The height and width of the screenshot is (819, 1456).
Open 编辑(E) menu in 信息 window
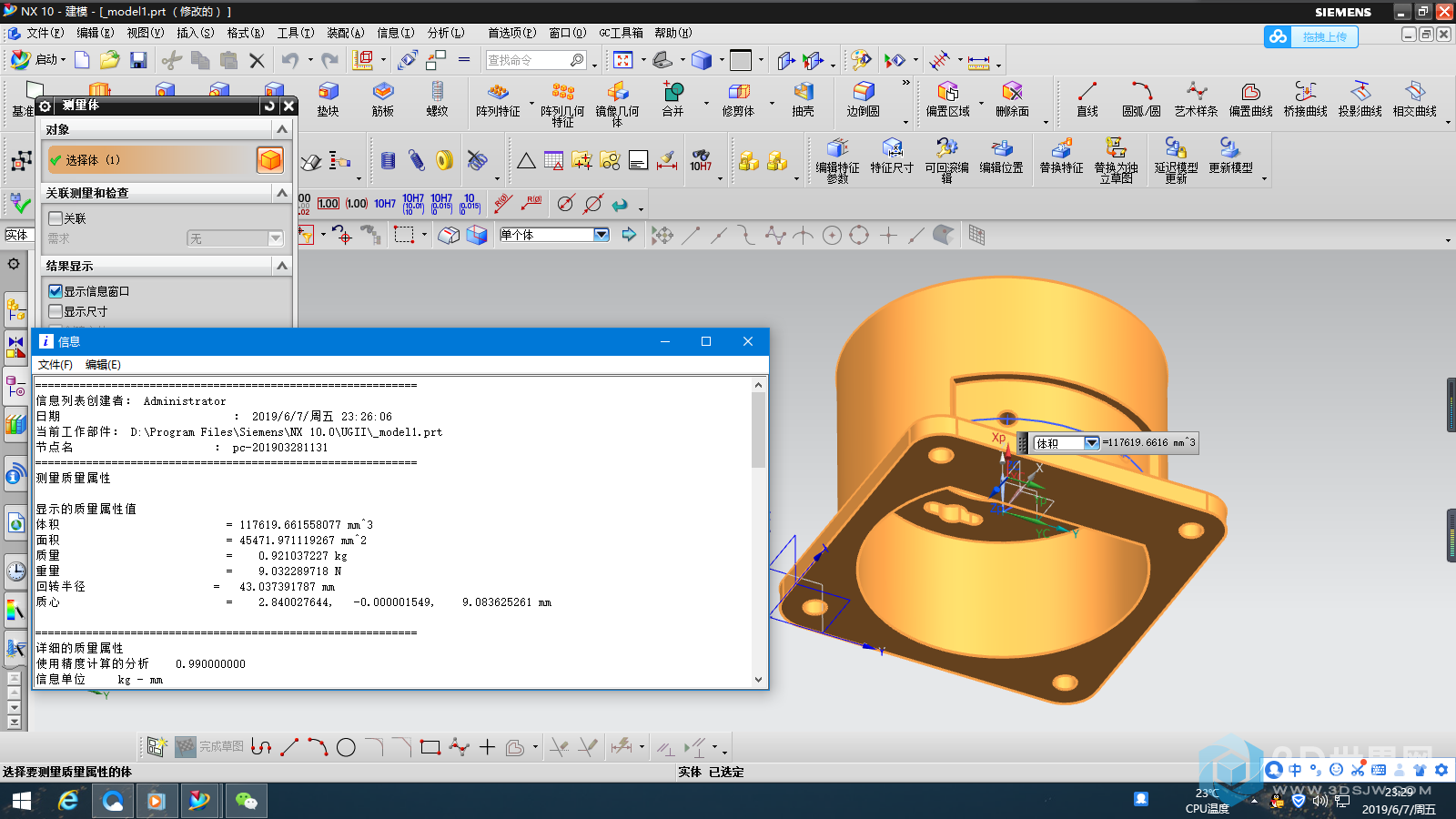click(x=103, y=365)
